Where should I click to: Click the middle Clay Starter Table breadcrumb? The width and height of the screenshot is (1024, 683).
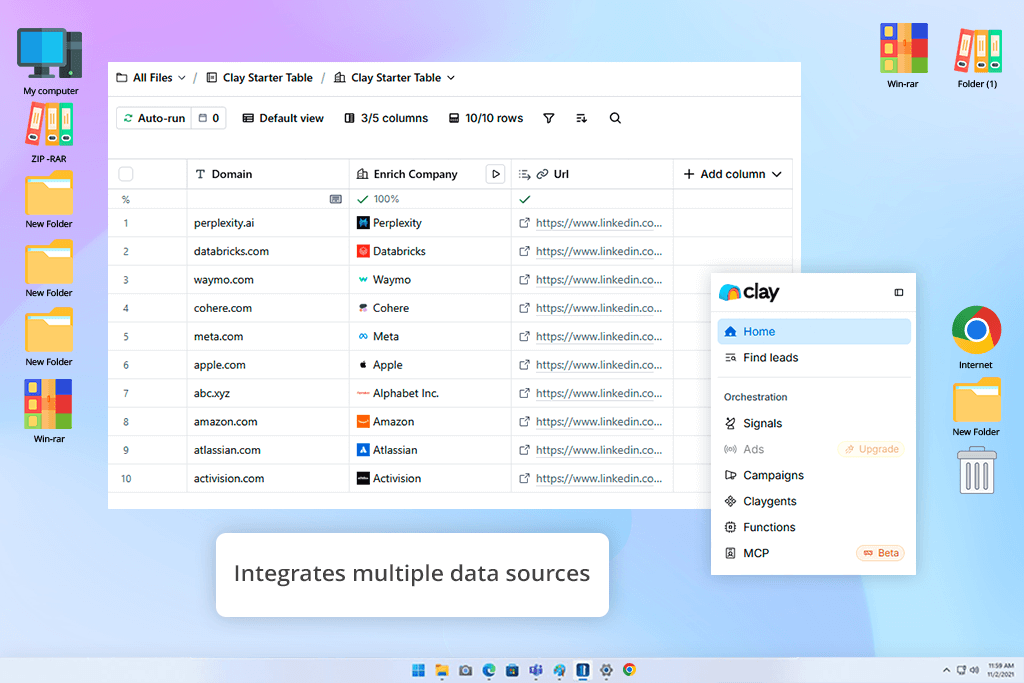260,78
